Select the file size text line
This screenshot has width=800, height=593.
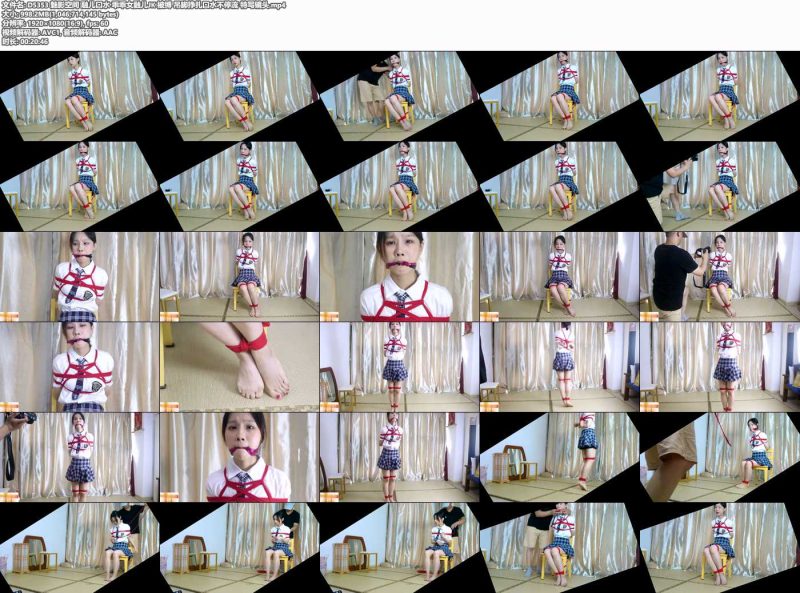coord(61,14)
